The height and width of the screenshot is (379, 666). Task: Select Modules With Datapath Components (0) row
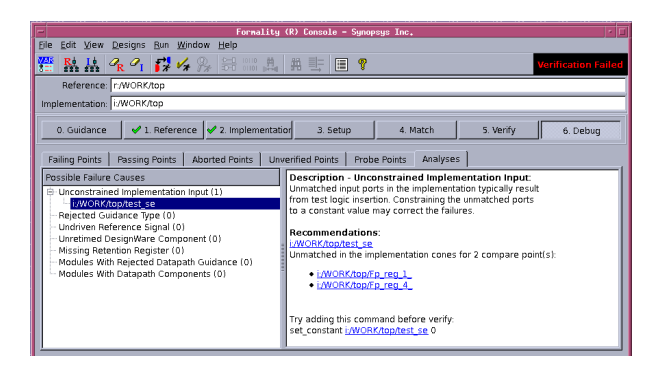coord(142,274)
